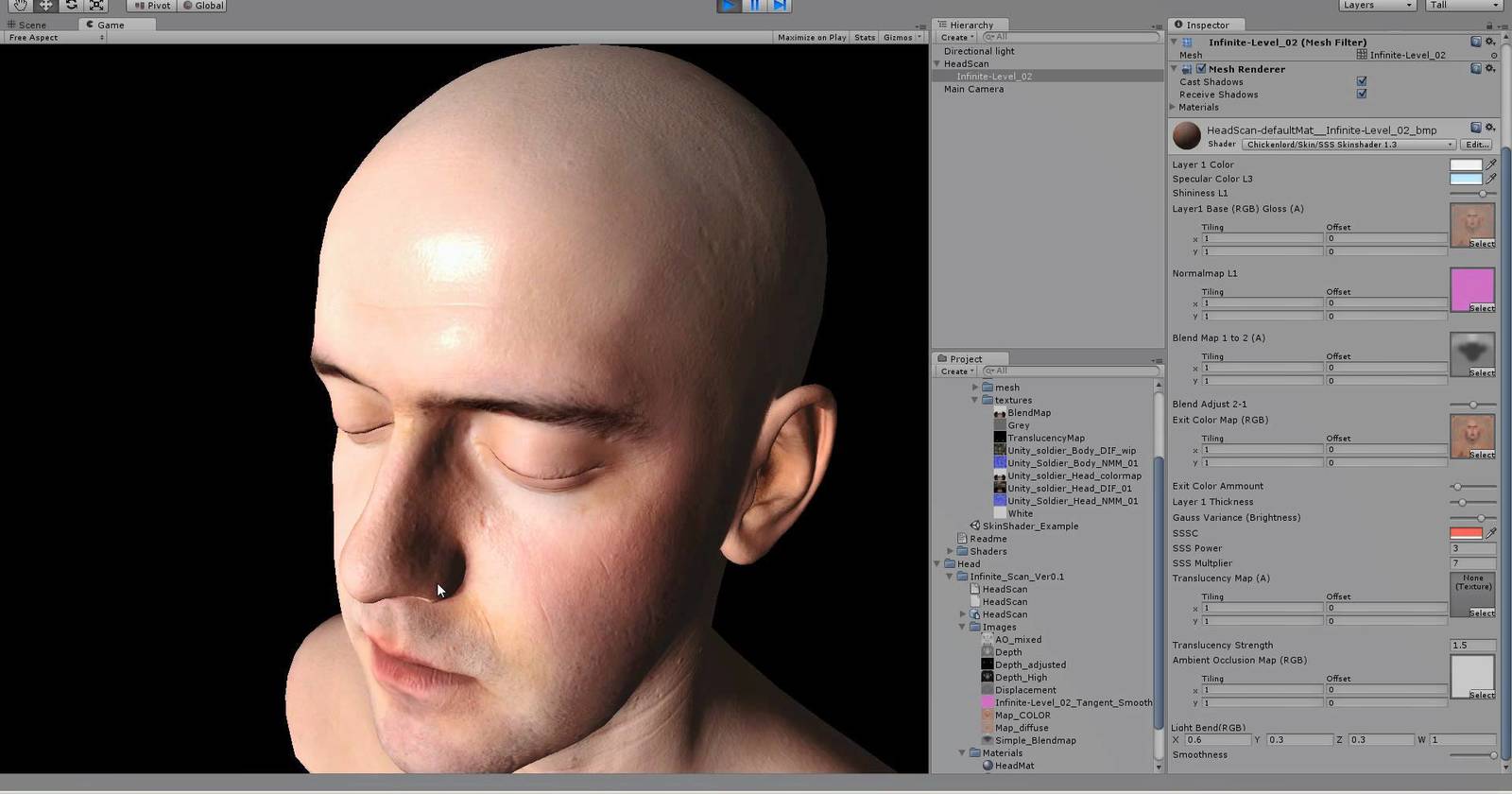
Task: Click the shader Edit... button
Action: point(1477,145)
